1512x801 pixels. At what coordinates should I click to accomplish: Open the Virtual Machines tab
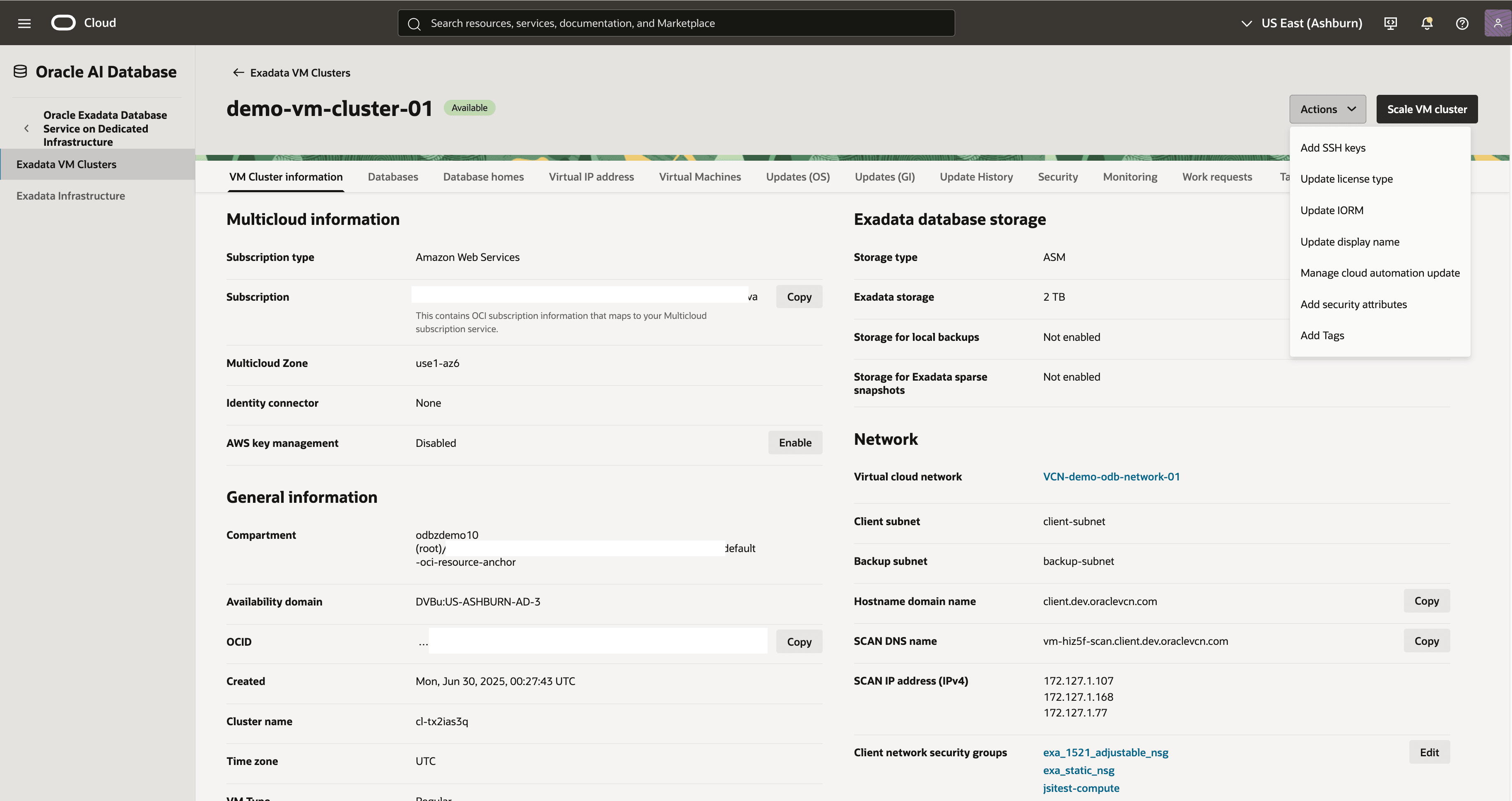[x=700, y=177]
